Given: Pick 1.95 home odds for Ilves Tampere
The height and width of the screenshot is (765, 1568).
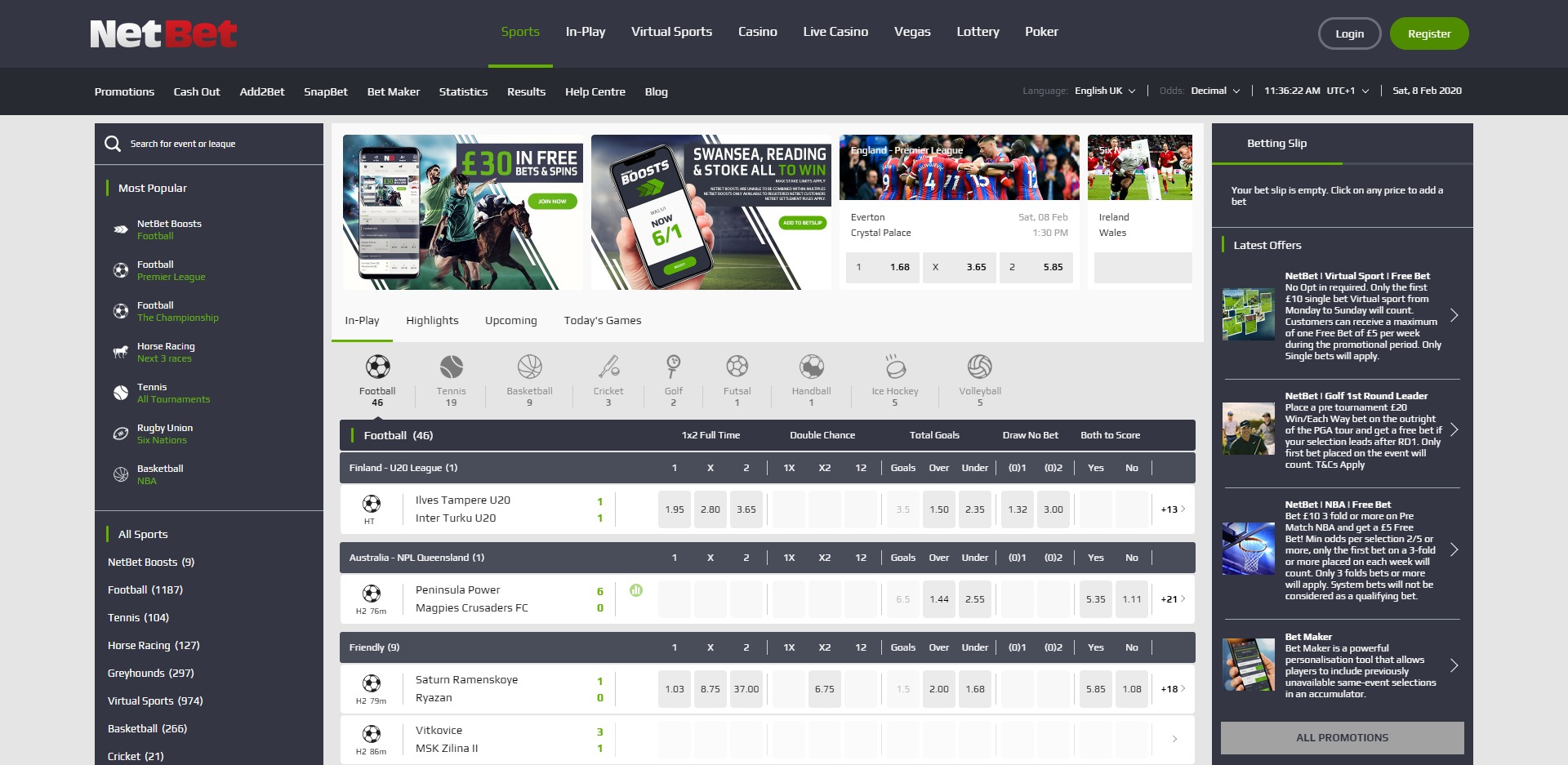Looking at the screenshot, I should 675,509.
